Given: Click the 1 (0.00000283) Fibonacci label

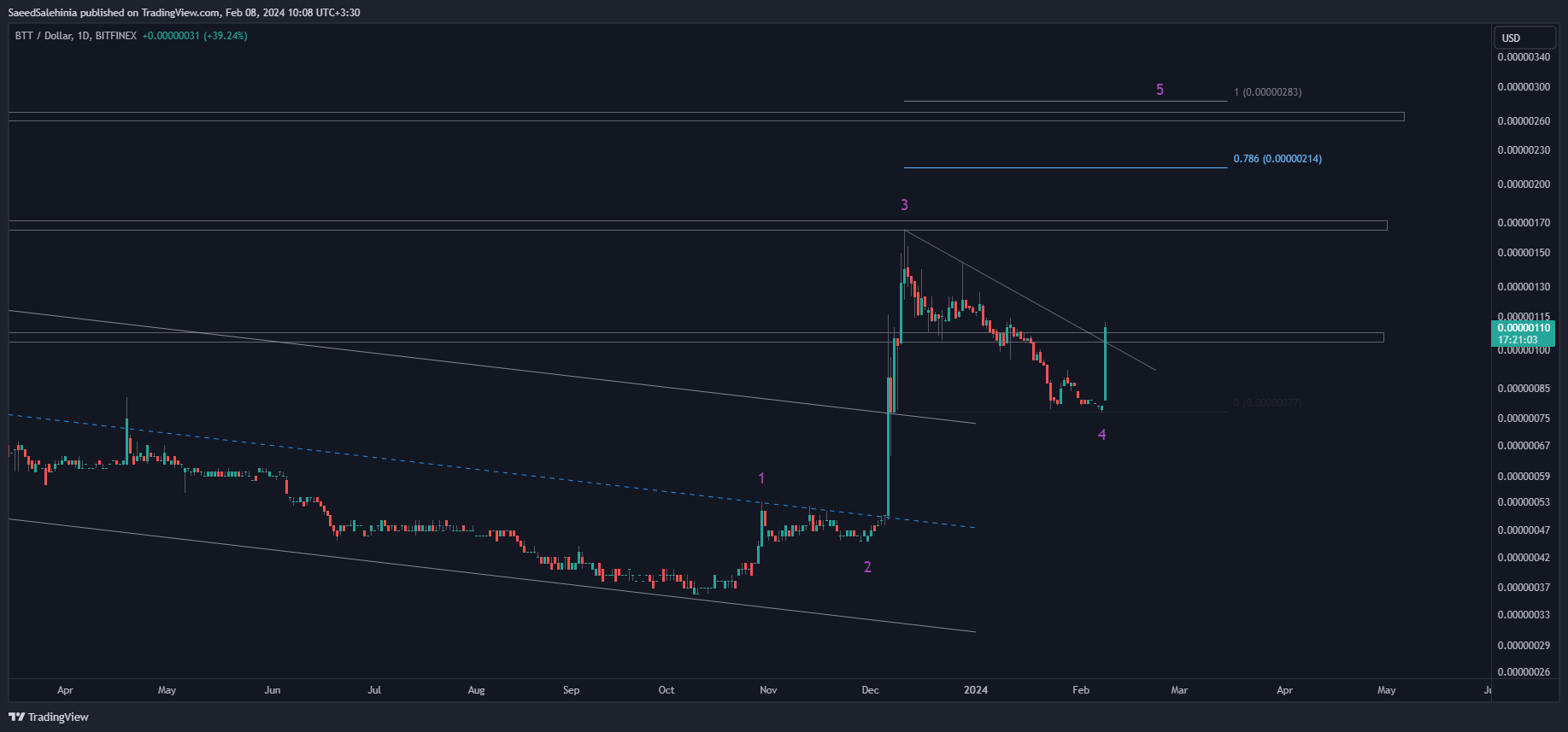Looking at the screenshot, I should pos(1268,92).
